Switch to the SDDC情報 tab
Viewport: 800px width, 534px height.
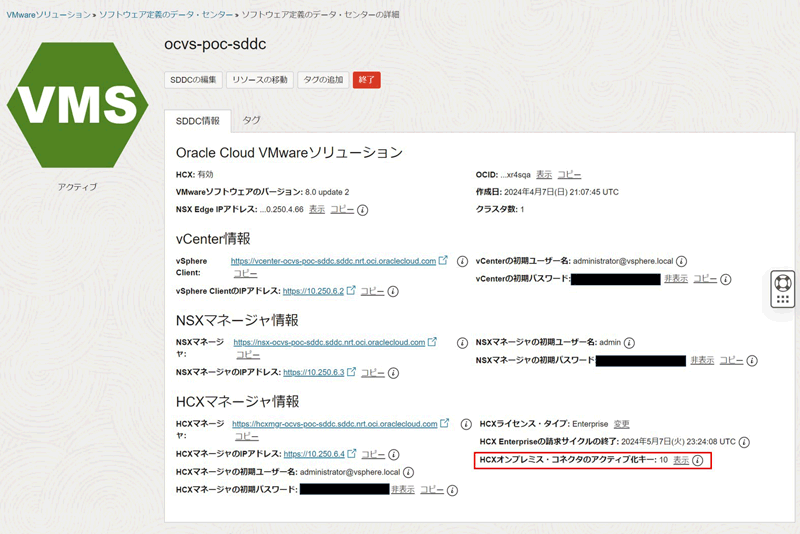(197, 121)
